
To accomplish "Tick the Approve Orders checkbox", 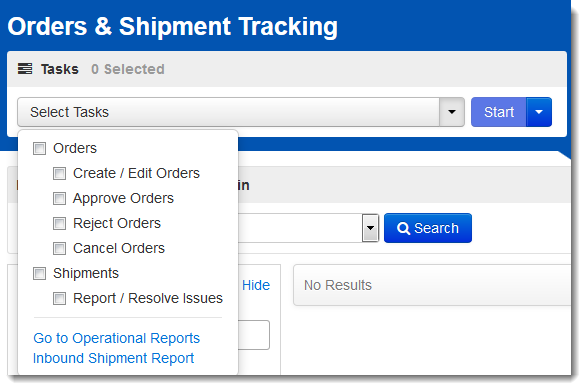I will pos(59,198).
